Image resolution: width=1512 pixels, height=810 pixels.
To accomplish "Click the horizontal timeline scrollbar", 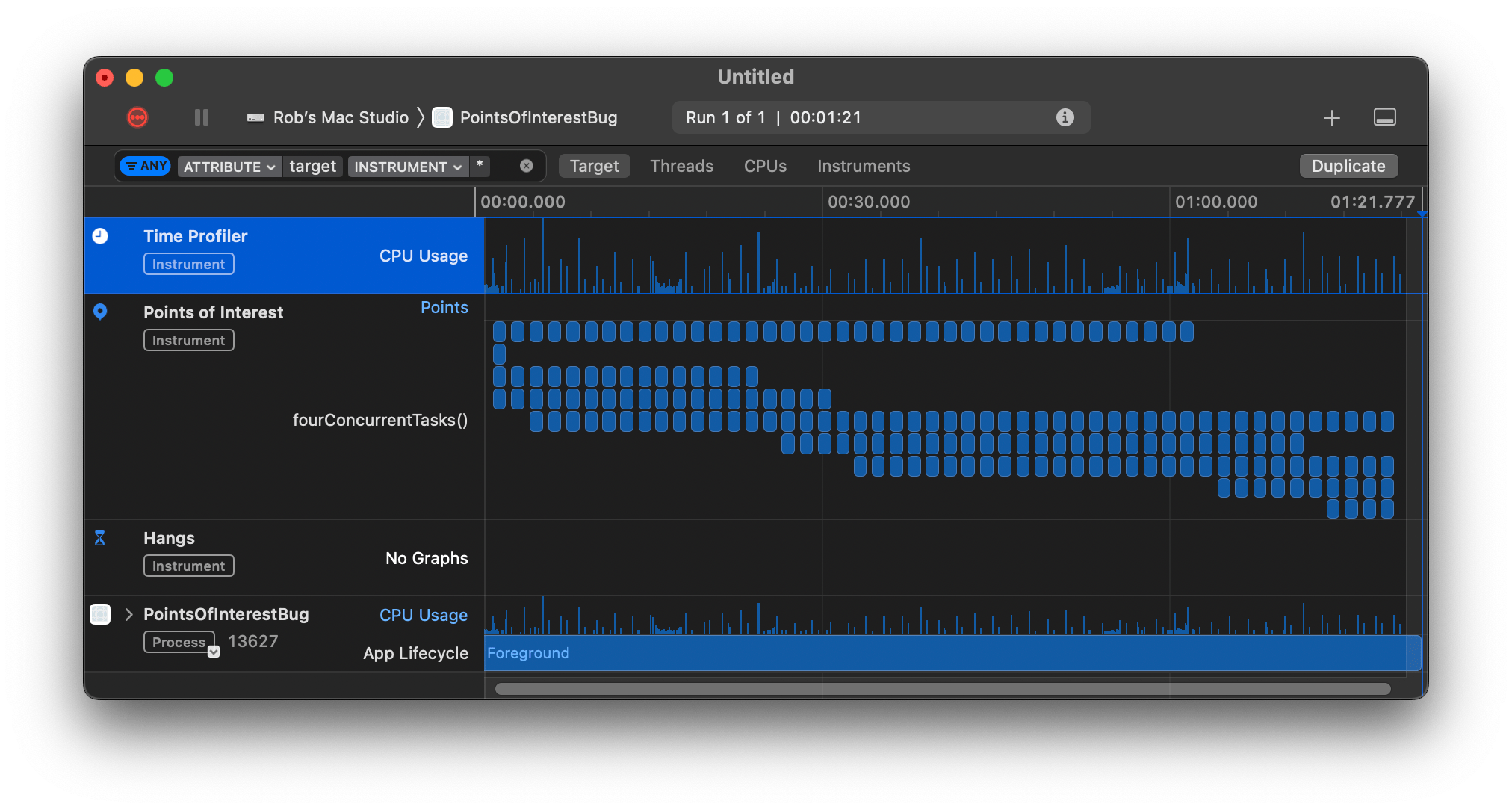I will (941, 689).
